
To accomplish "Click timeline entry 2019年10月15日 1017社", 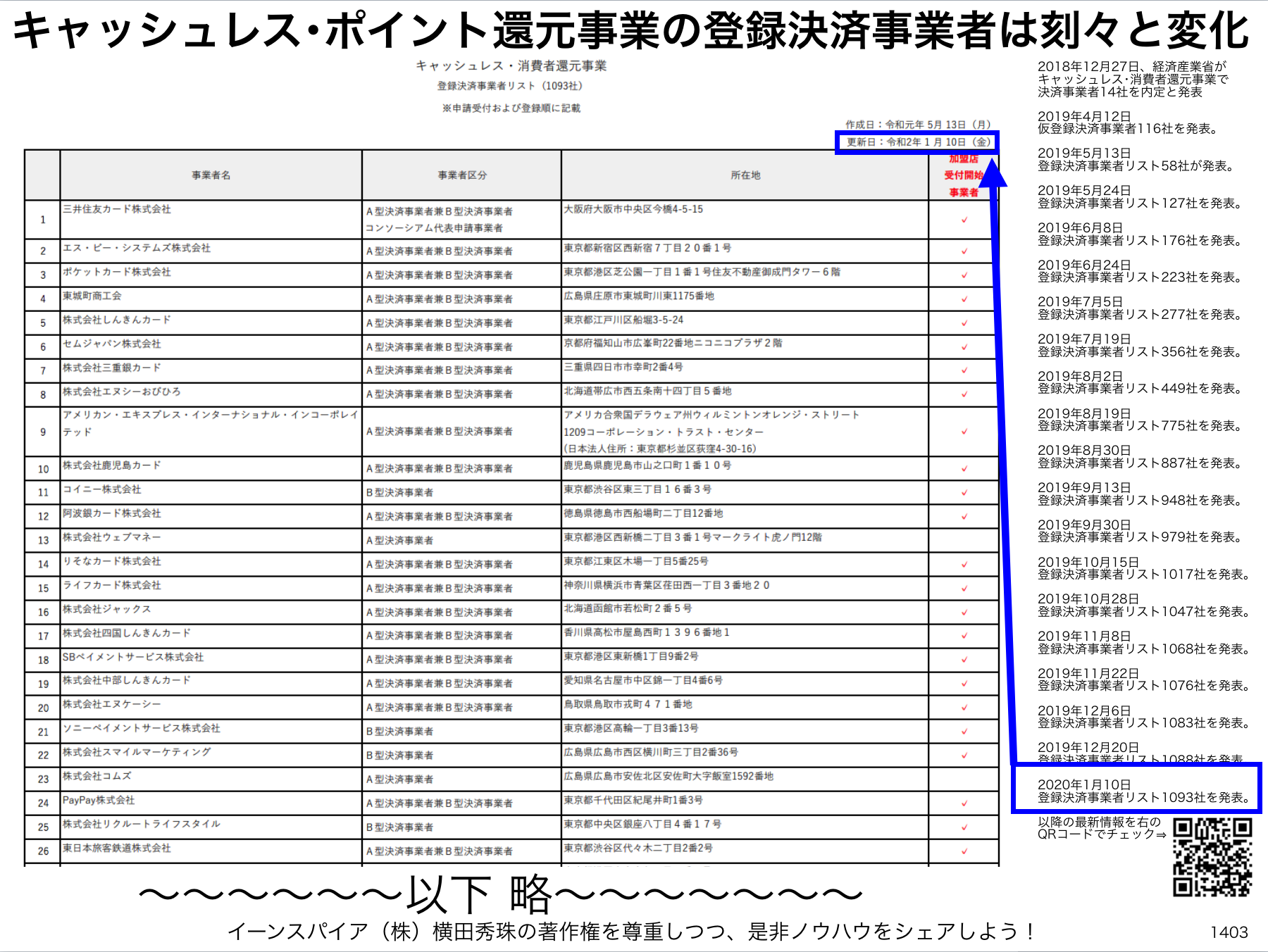I will (1144, 568).
